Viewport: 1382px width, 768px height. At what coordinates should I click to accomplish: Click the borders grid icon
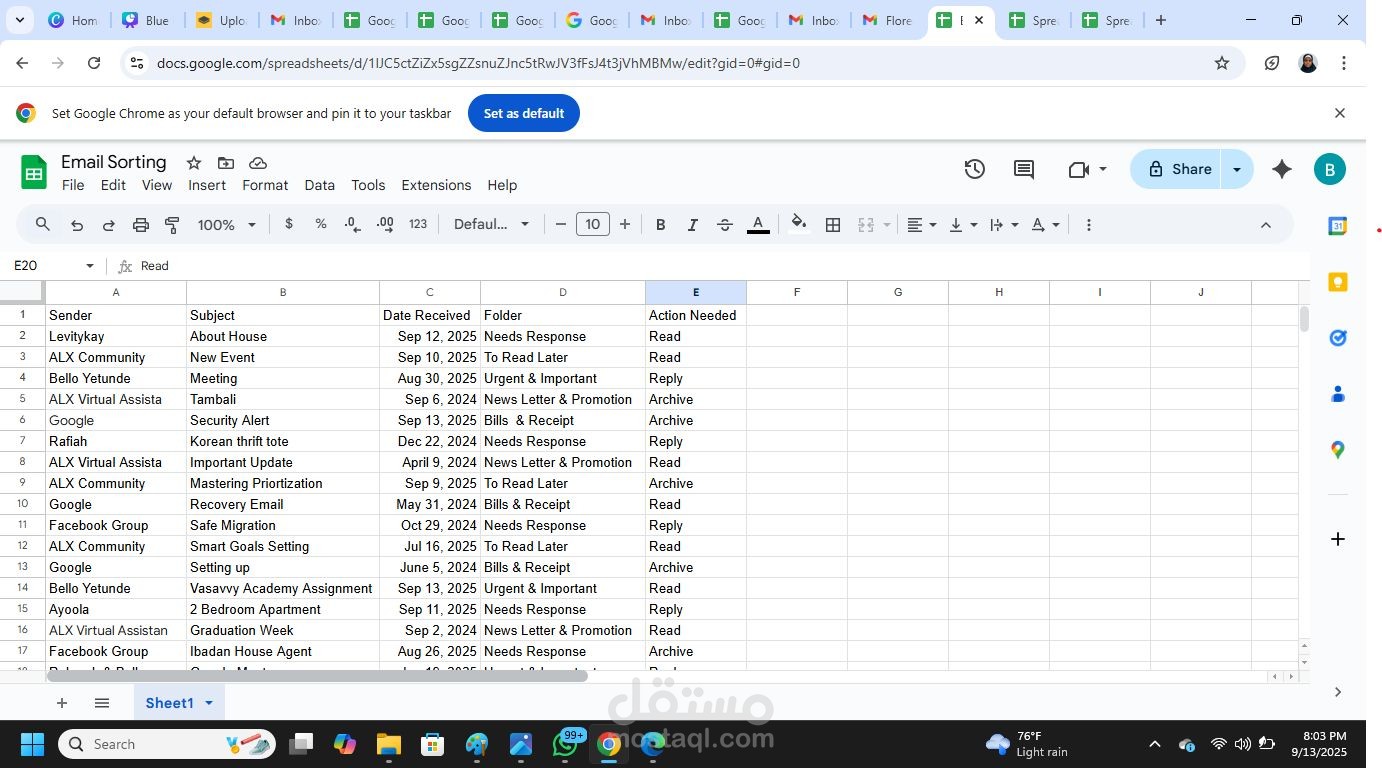(832, 225)
